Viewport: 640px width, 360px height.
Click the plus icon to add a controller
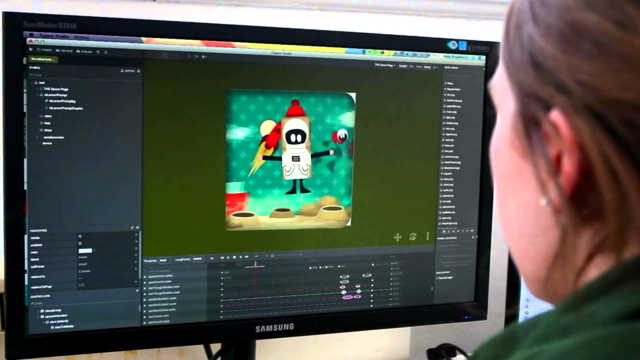tap(137, 291)
